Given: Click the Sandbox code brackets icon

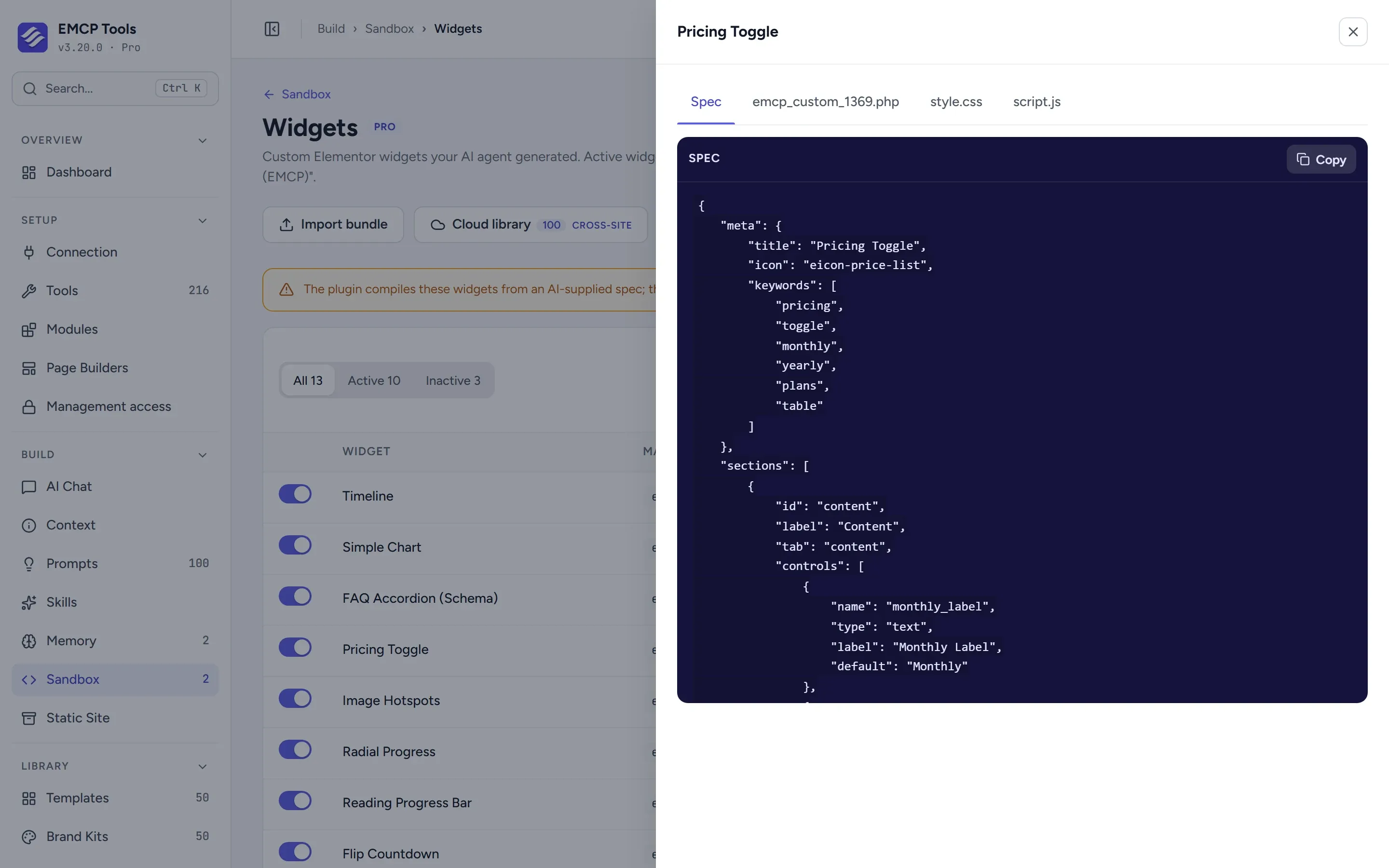Looking at the screenshot, I should pyautogui.click(x=29, y=680).
